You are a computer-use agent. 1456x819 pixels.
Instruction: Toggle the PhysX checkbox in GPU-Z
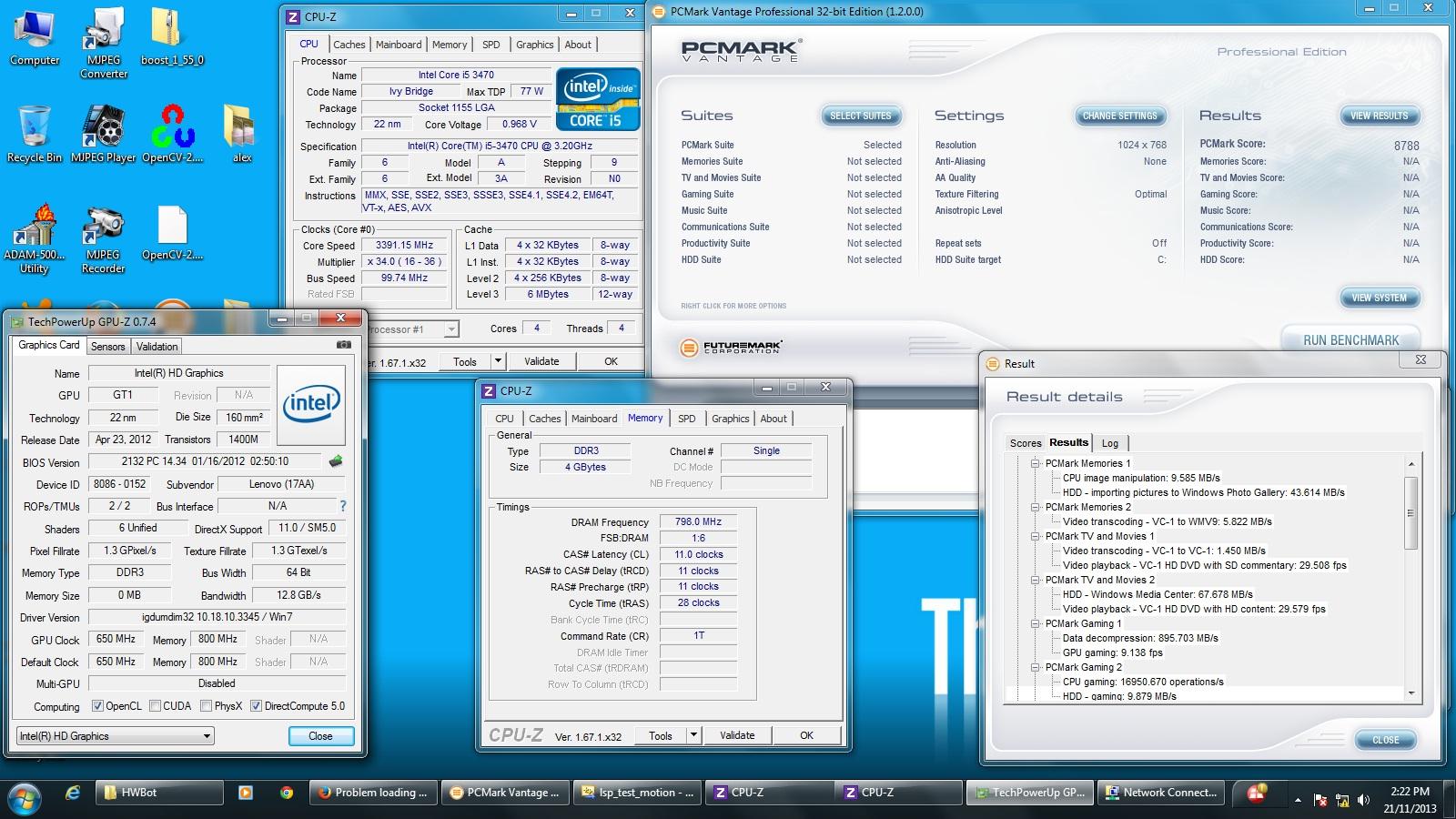206,706
